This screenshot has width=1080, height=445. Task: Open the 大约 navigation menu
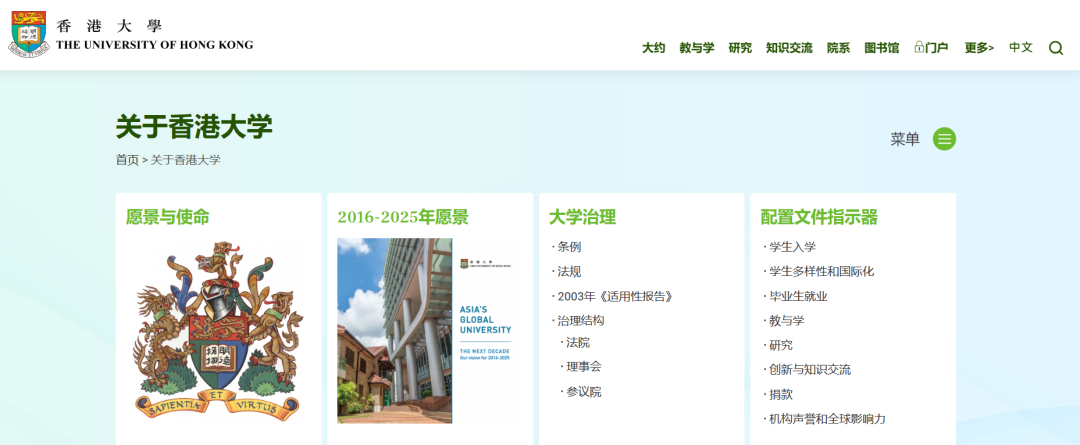pos(654,48)
